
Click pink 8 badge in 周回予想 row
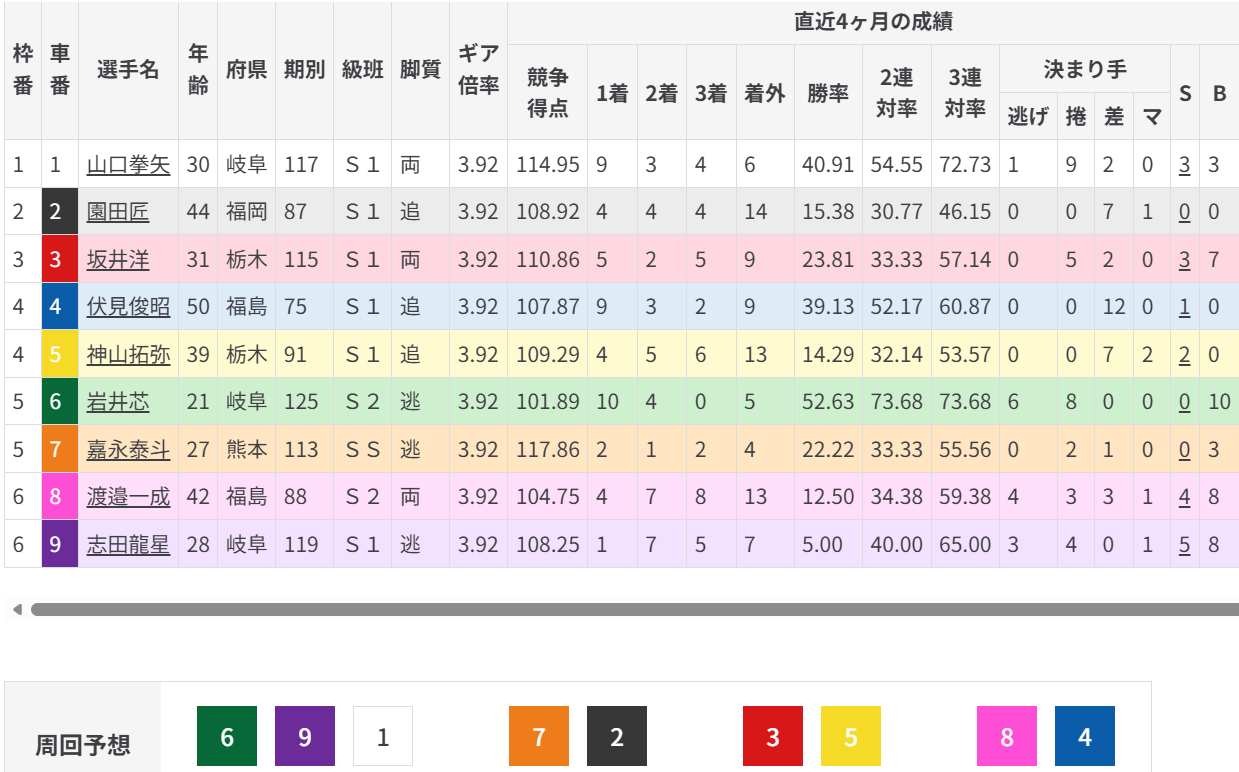pos(1007,737)
